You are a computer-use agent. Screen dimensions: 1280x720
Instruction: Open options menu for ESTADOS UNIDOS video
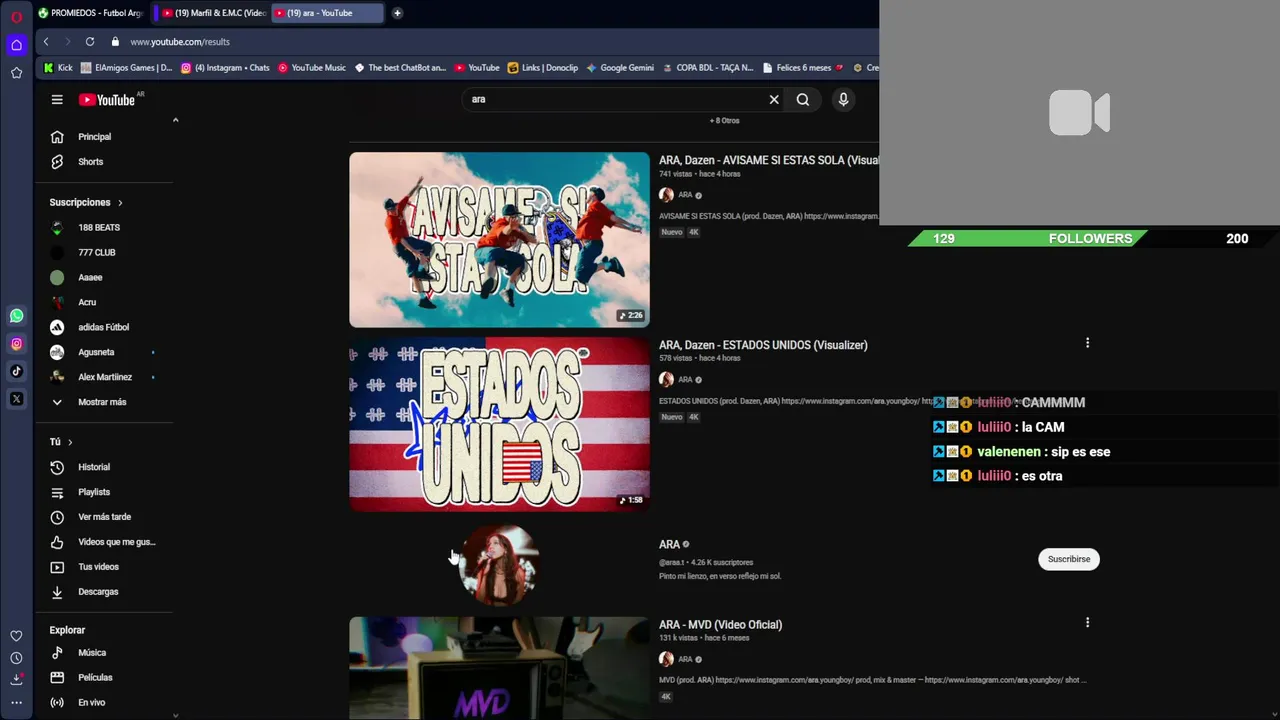click(x=1087, y=343)
